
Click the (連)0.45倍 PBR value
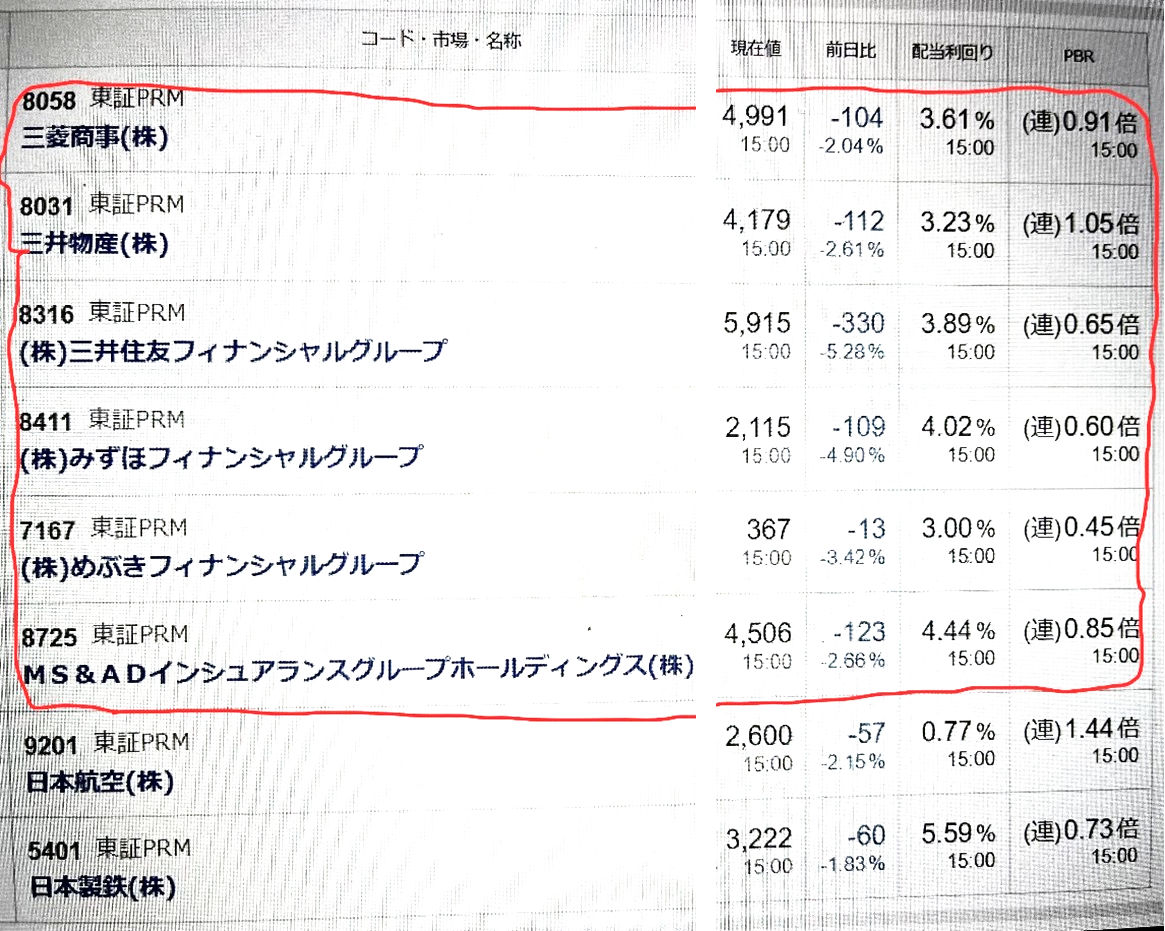click(x=1080, y=527)
